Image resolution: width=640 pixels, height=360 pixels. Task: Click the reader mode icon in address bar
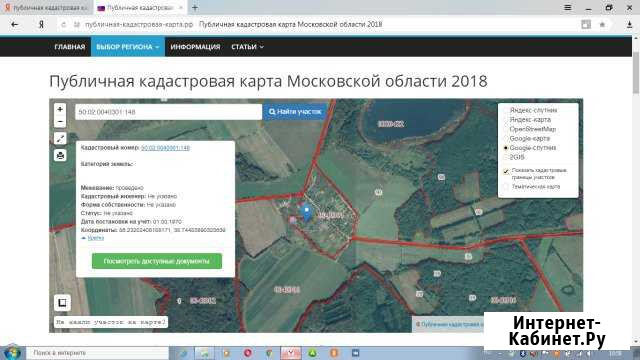[586, 24]
